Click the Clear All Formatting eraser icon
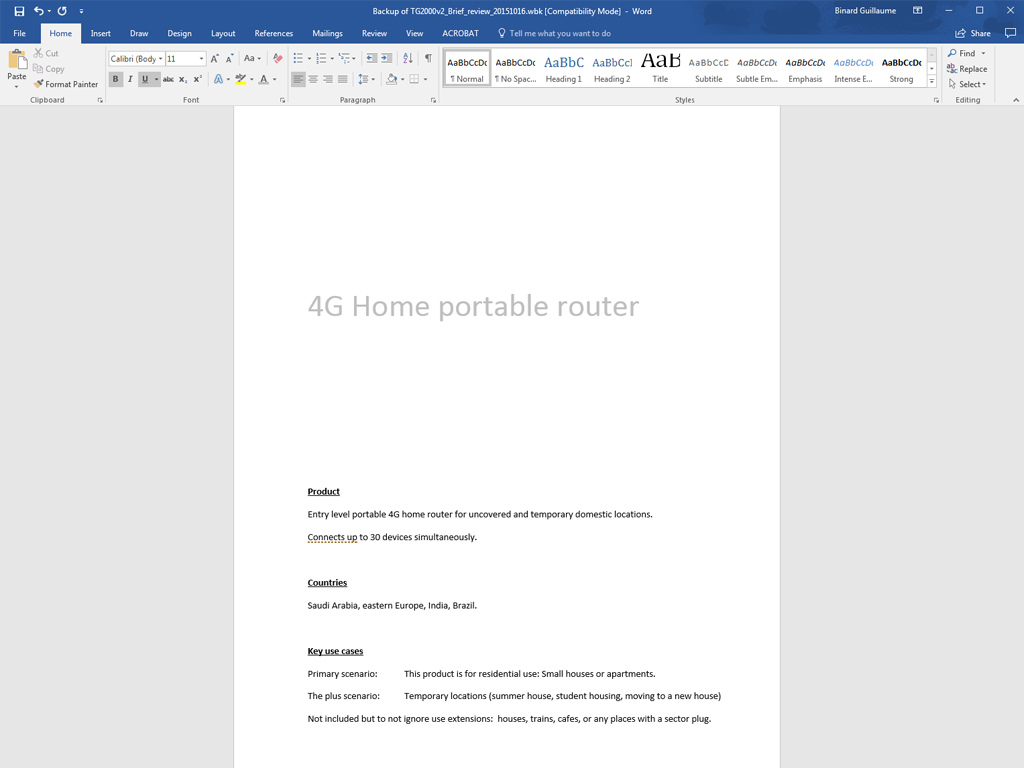Viewport: 1024px width, 768px height. (x=278, y=59)
